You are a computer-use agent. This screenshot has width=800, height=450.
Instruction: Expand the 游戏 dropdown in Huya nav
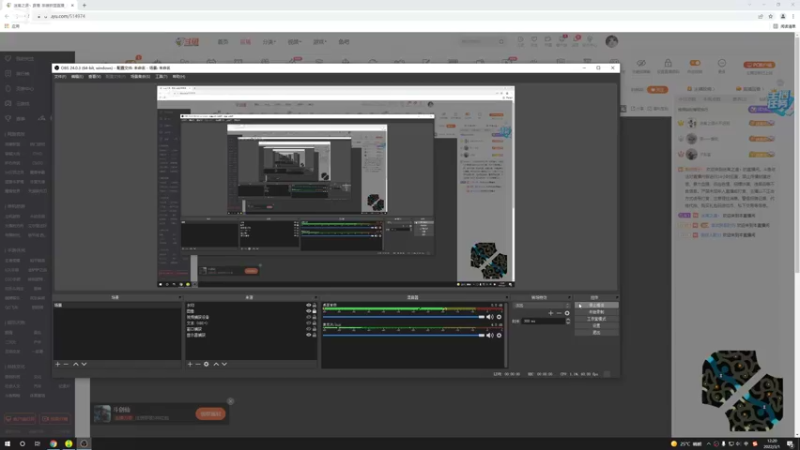coord(319,42)
